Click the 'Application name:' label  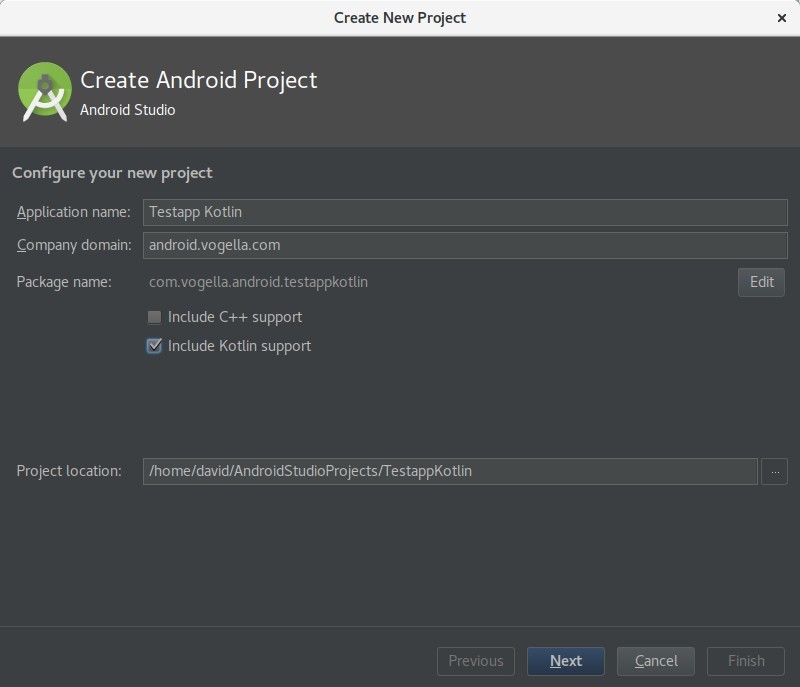pos(73,212)
